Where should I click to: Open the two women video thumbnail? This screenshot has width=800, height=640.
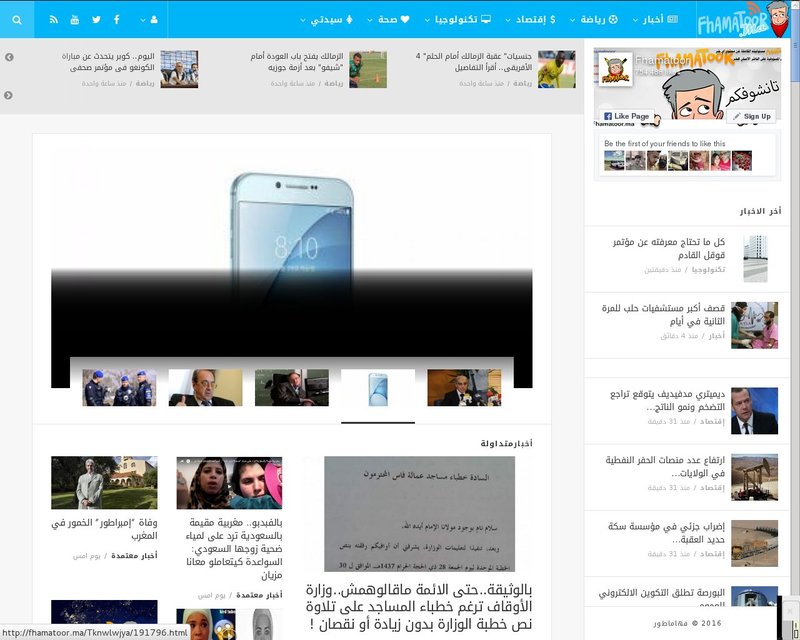[229, 483]
